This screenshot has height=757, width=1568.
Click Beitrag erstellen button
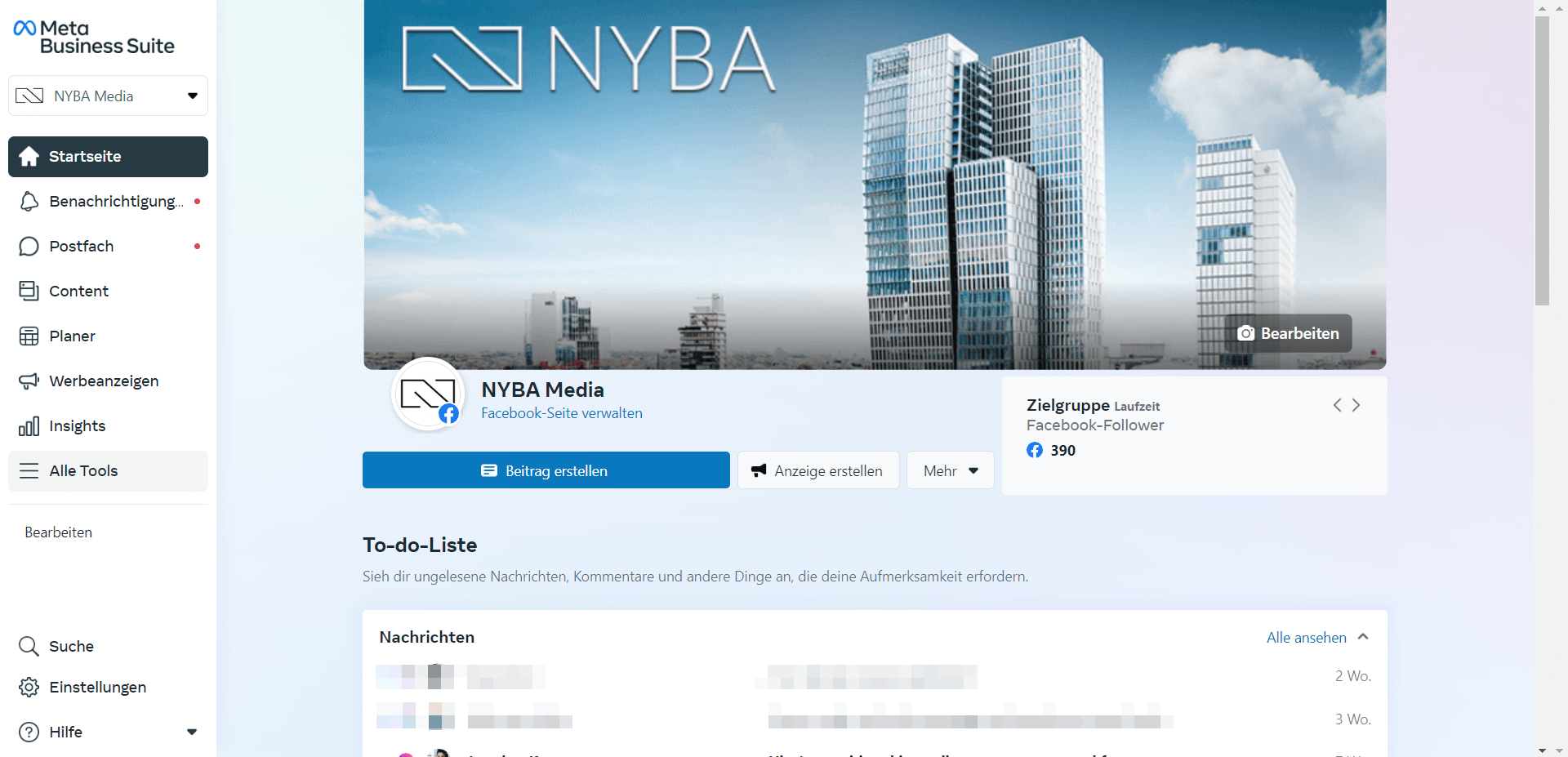pos(546,470)
